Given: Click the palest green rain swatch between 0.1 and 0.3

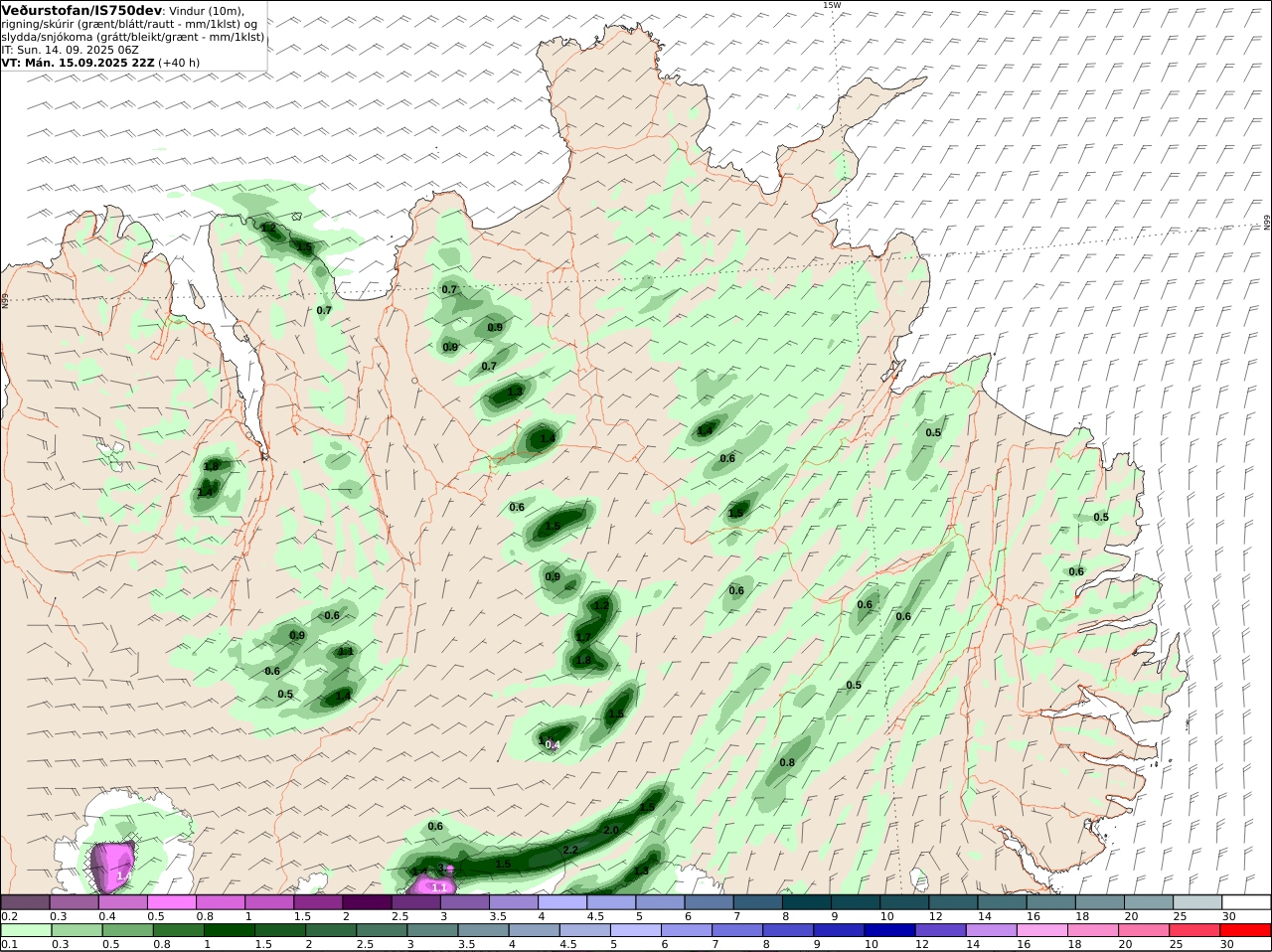Looking at the screenshot, I should (x=26, y=931).
